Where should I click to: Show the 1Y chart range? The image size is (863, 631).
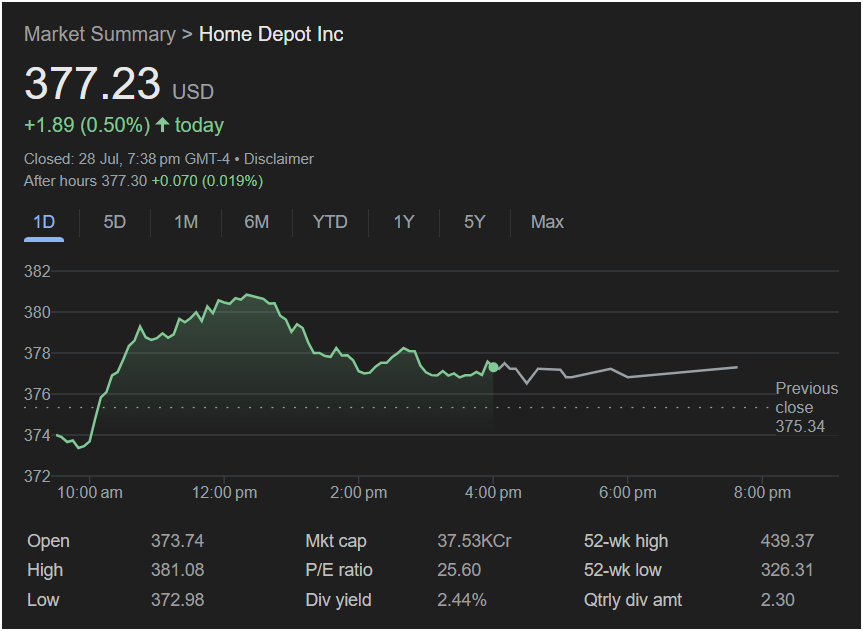click(403, 222)
